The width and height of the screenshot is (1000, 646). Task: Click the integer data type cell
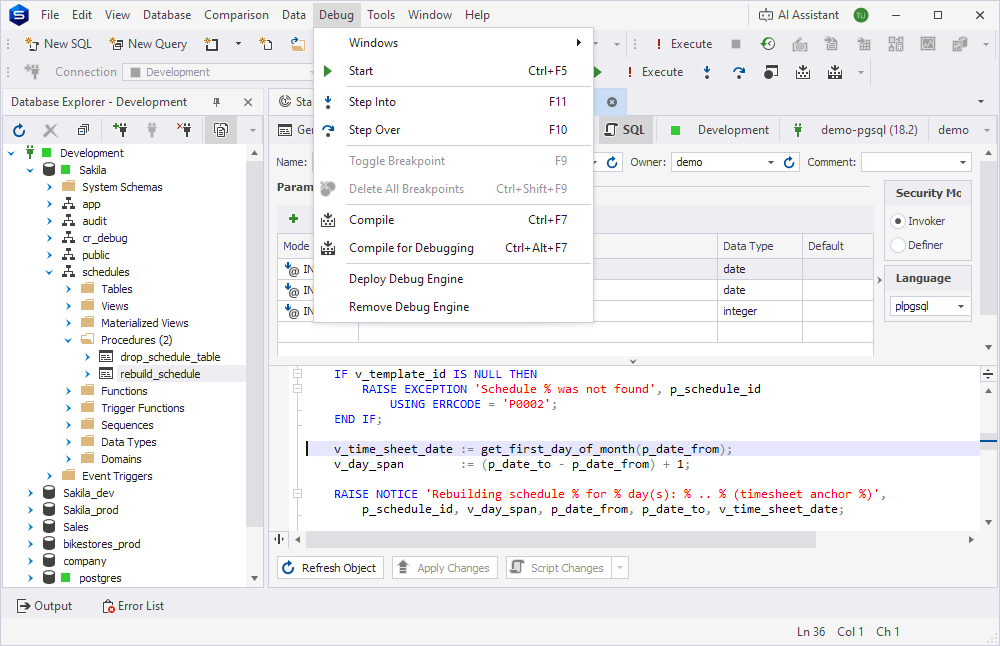coord(760,311)
